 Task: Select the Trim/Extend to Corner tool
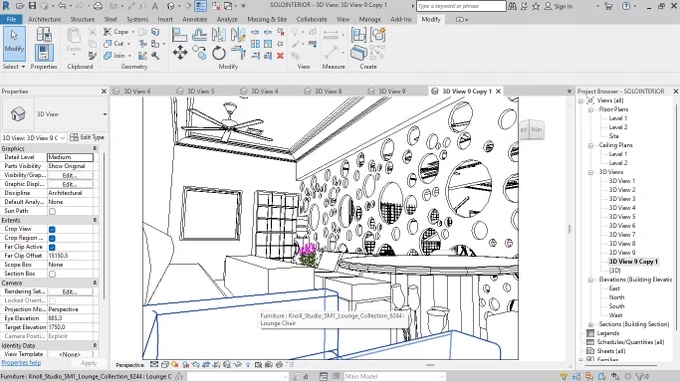(x=238, y=53)
